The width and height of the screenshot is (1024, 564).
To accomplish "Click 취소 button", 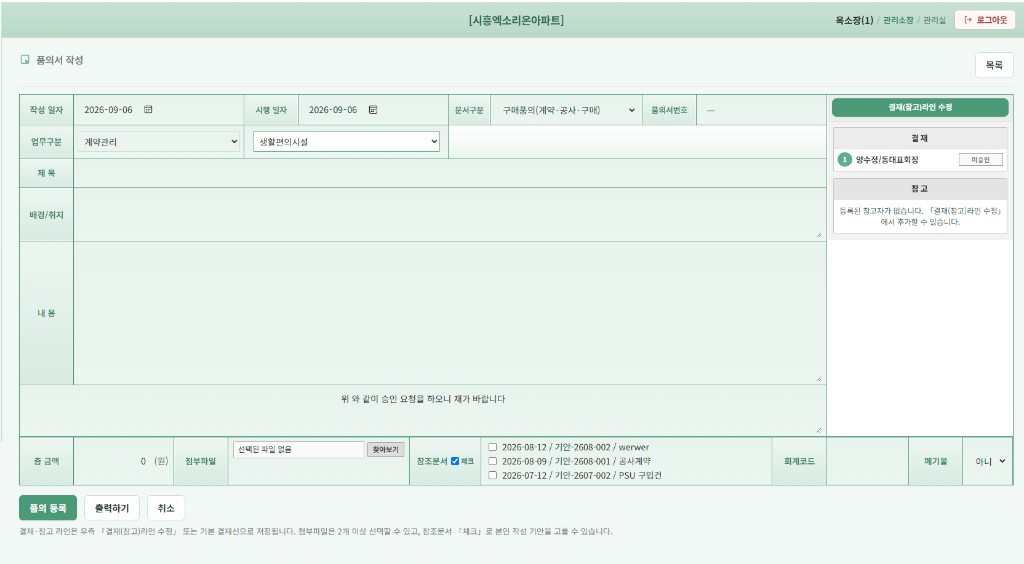I will coord(166,508).
